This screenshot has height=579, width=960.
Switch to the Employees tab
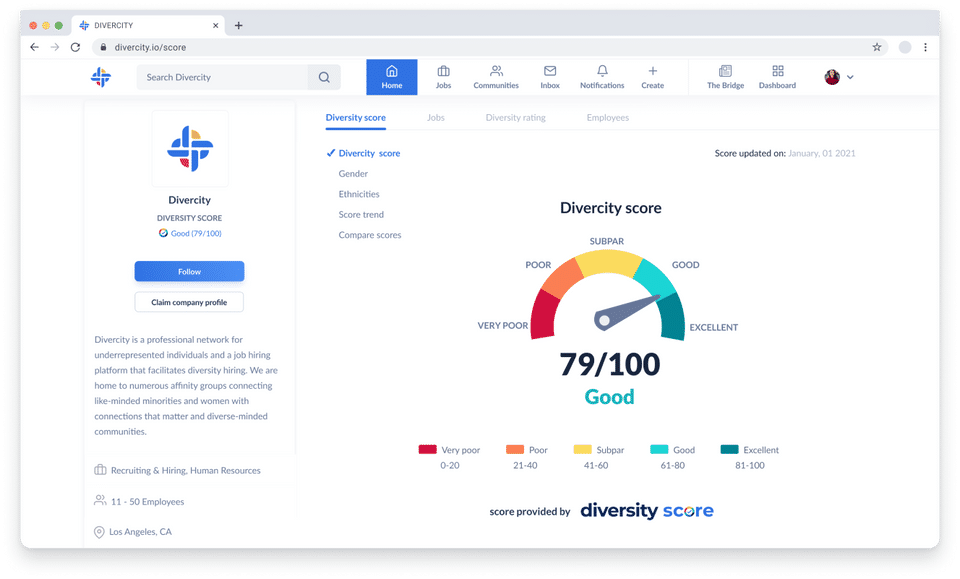tap(608, 118)
